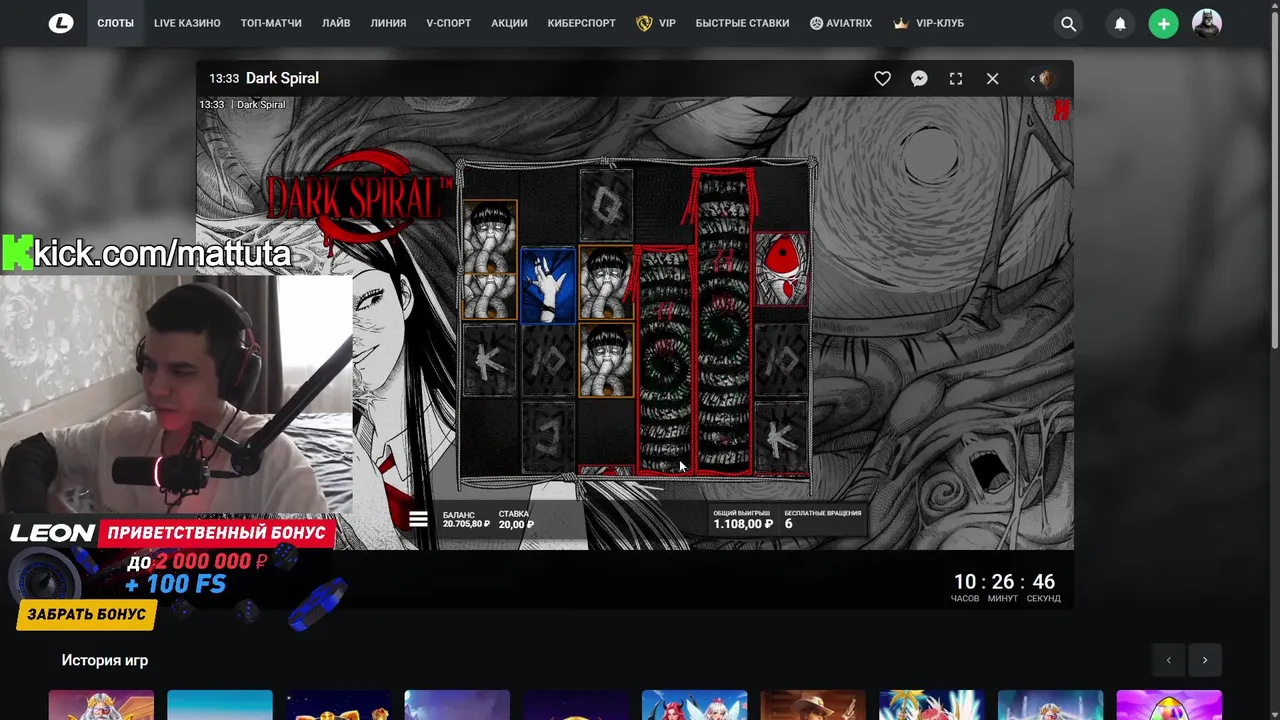Open the search magnifier icon
This screenshot has width=1280, height=720.
click(1068, 24)
